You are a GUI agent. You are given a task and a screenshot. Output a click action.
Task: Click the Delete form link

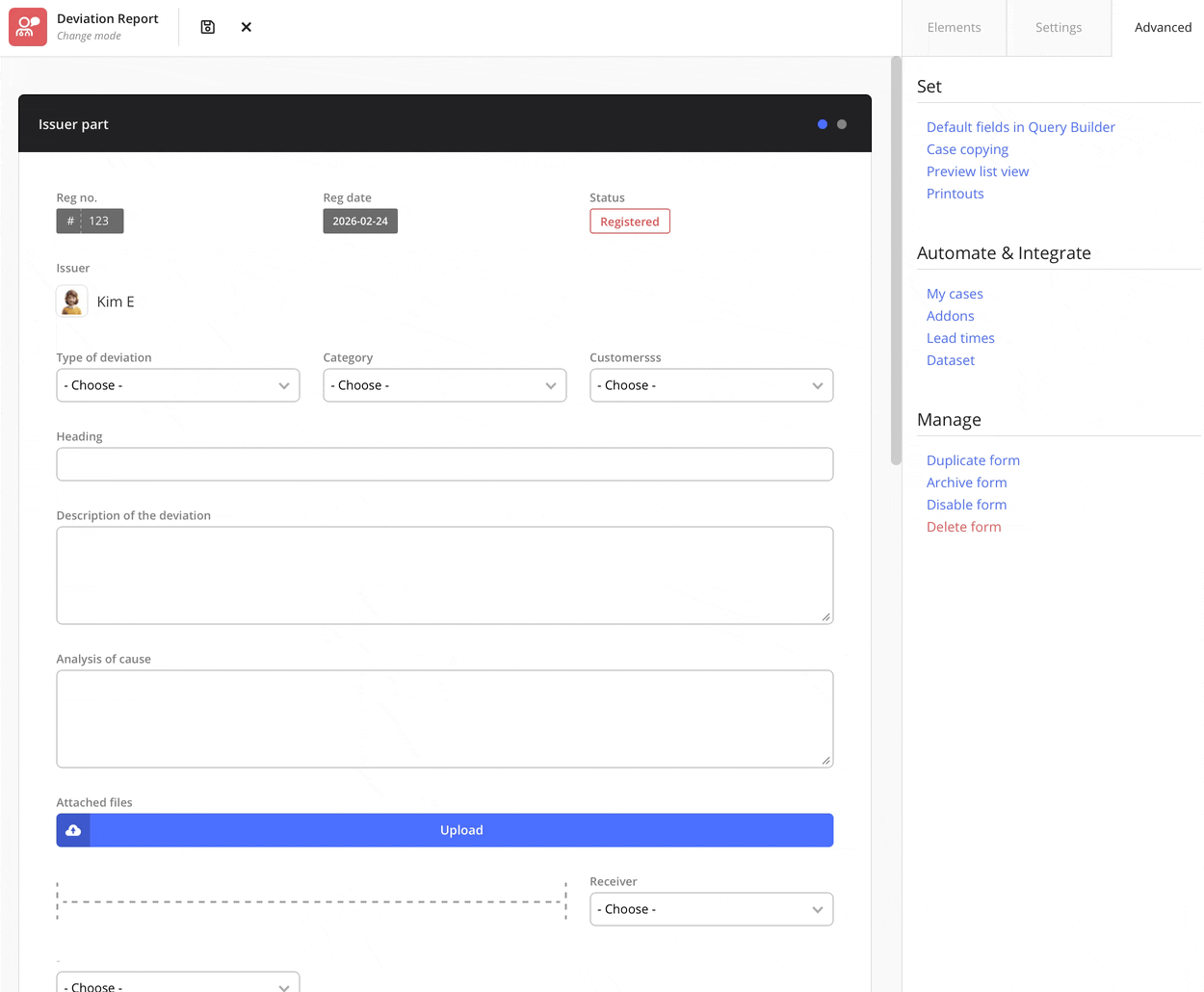click(x=963, y=527)
